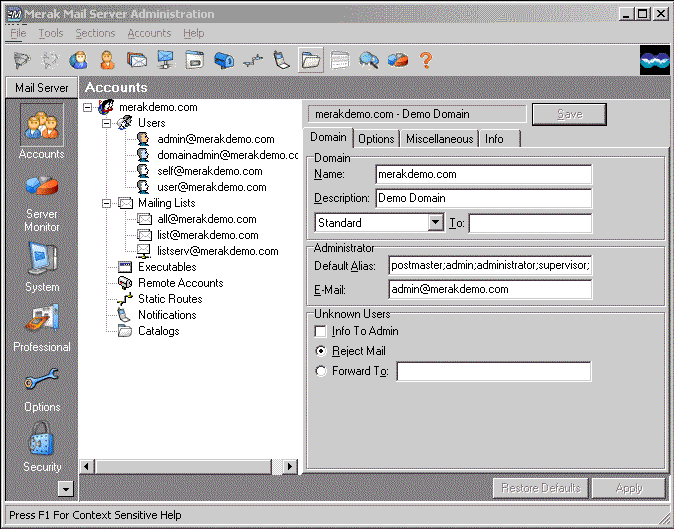Click the envelope mailing list toolbar icon

tap(137, 60)
